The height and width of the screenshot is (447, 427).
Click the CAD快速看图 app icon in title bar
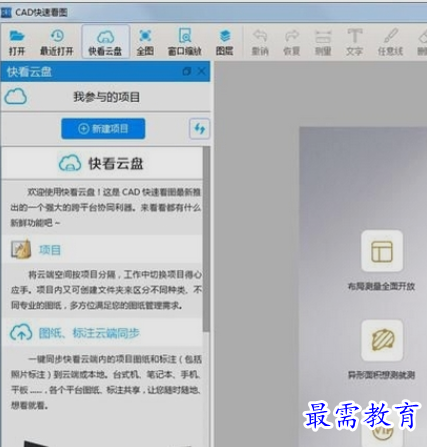click(6, 13)
